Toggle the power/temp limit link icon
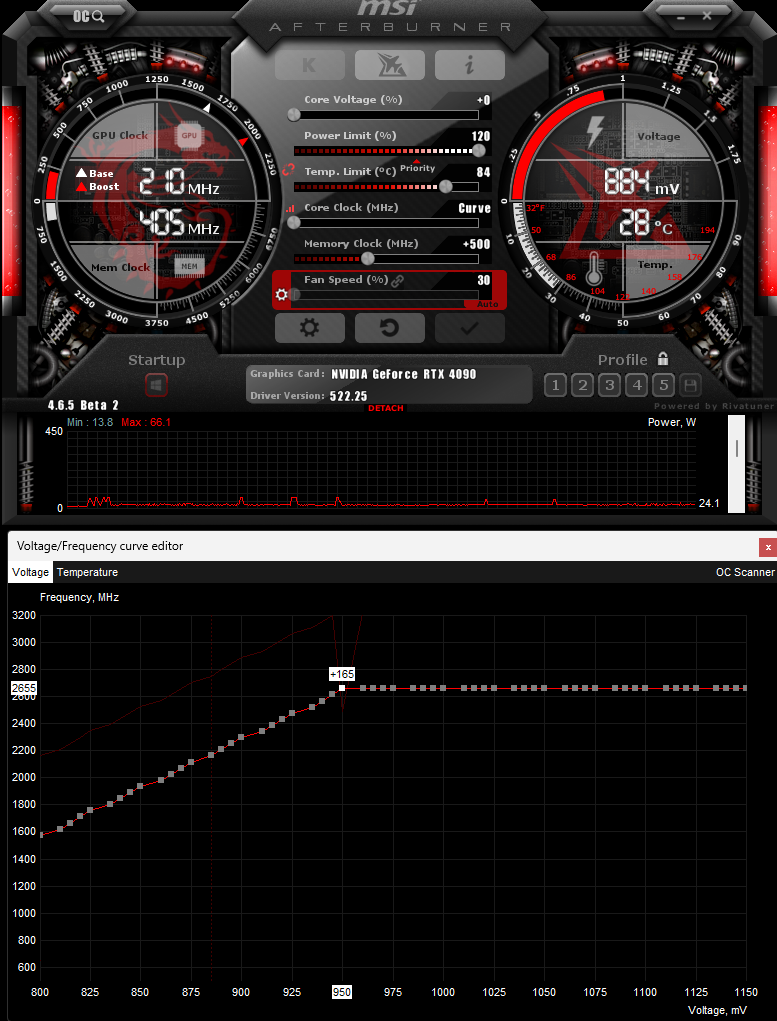The width and height of the screenshot is (777, 1021). click(289, 171)
